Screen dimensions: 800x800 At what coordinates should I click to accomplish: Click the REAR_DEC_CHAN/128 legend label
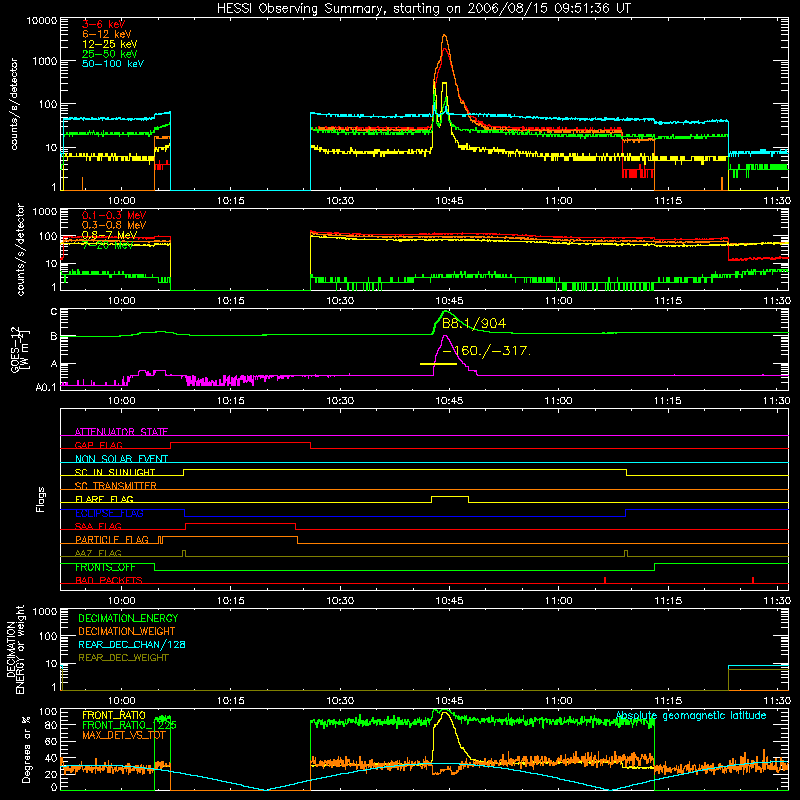(x=132, y=644)
